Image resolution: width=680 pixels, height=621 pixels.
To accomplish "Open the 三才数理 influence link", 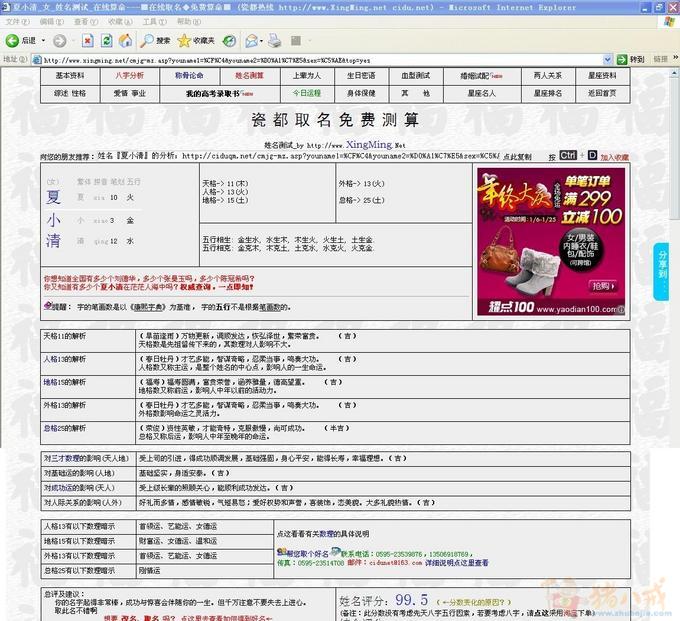I will pos(65,458).
